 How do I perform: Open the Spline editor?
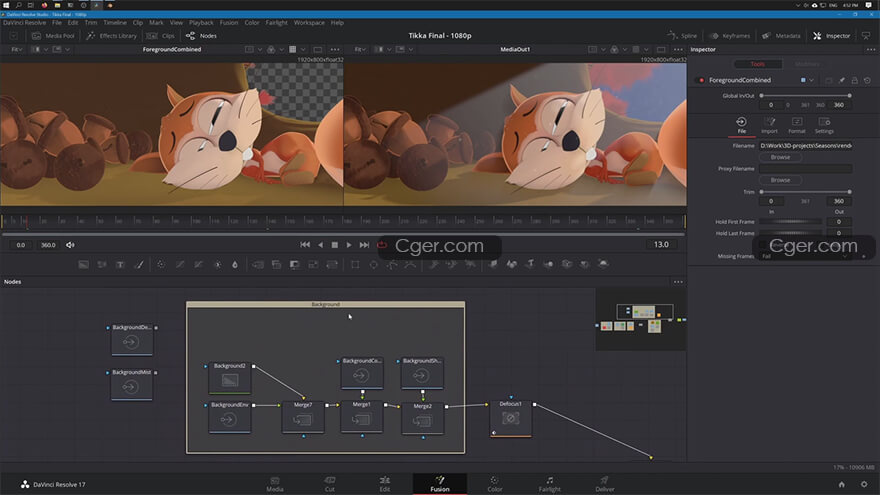[x=682, y=35]
